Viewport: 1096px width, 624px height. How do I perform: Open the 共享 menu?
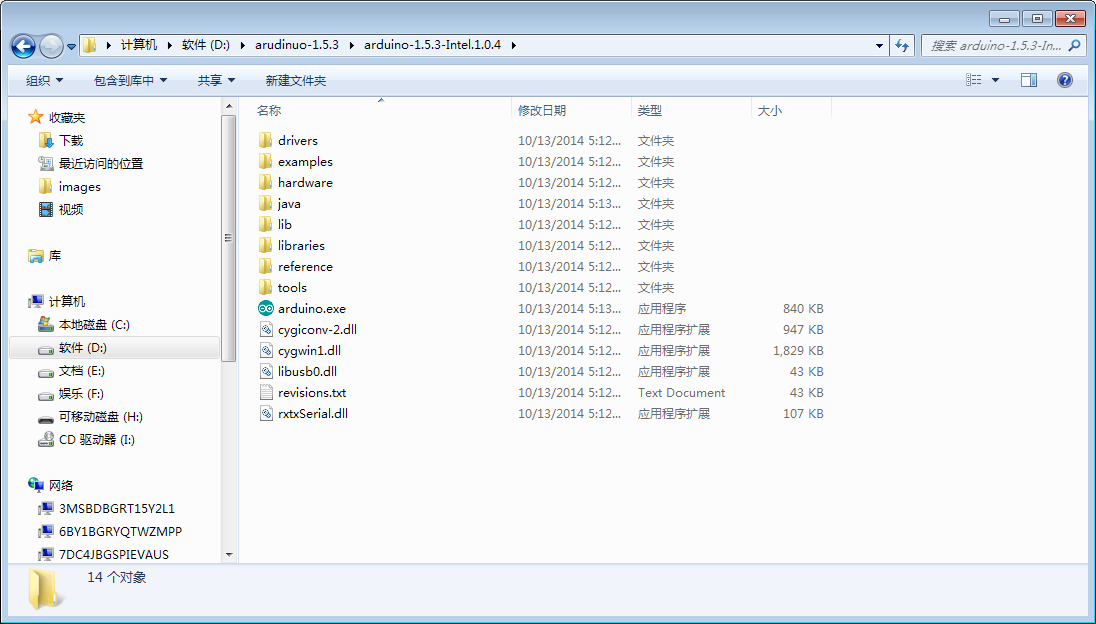[x=216, y=80]
